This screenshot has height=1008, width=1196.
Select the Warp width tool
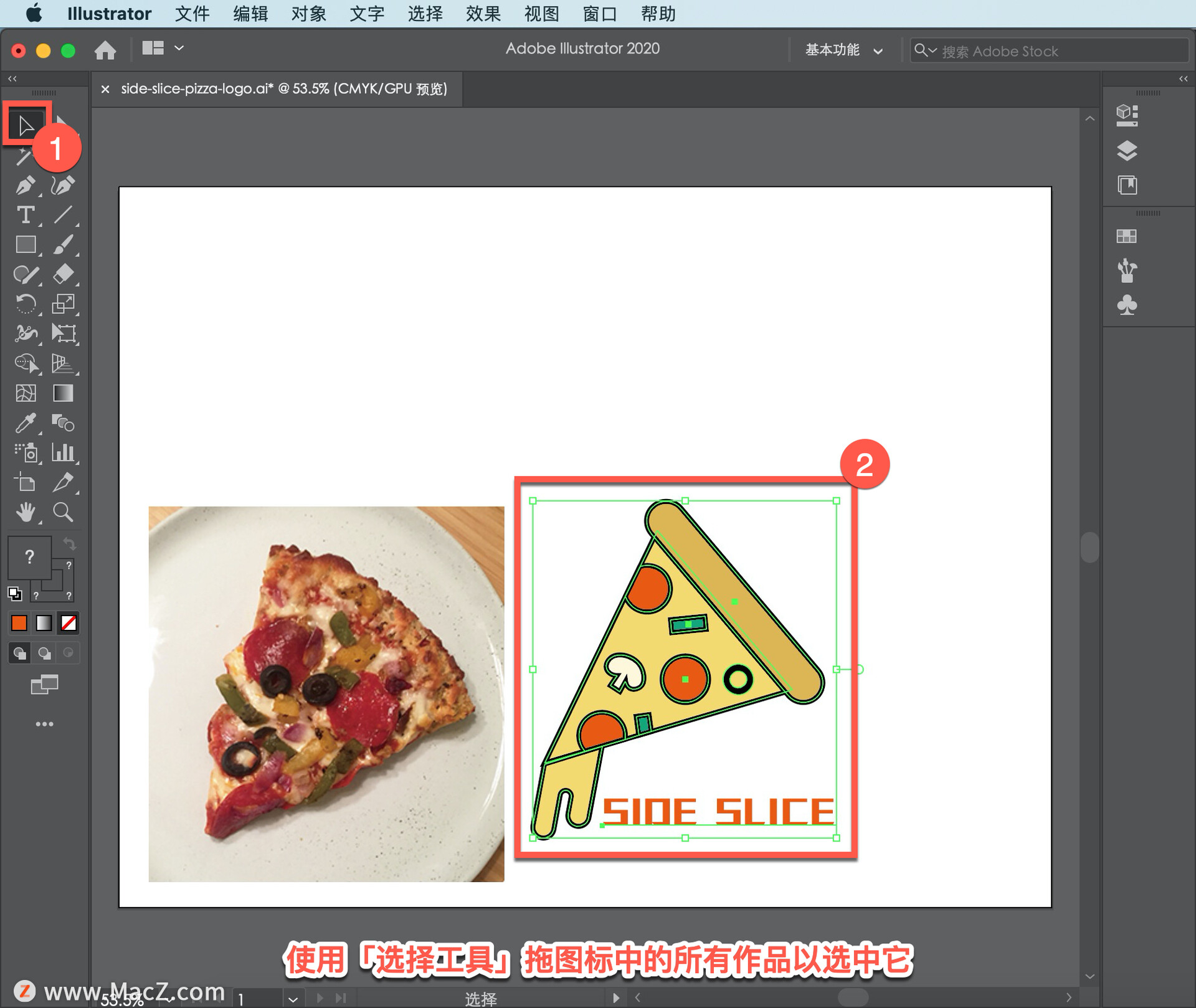coord(26,334)
